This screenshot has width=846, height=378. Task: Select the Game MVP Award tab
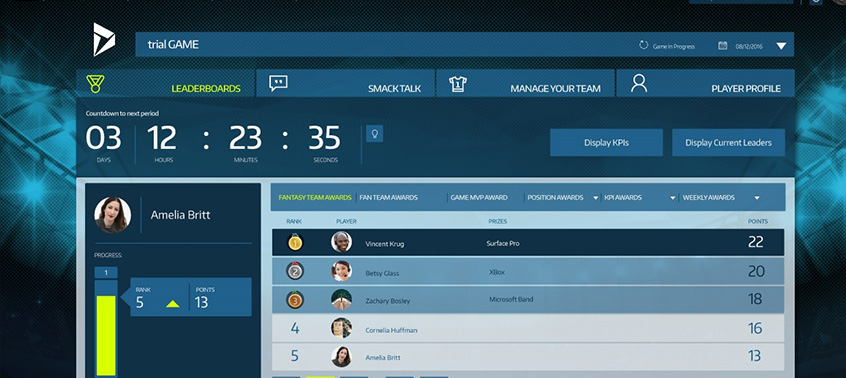tap(479, 197)
